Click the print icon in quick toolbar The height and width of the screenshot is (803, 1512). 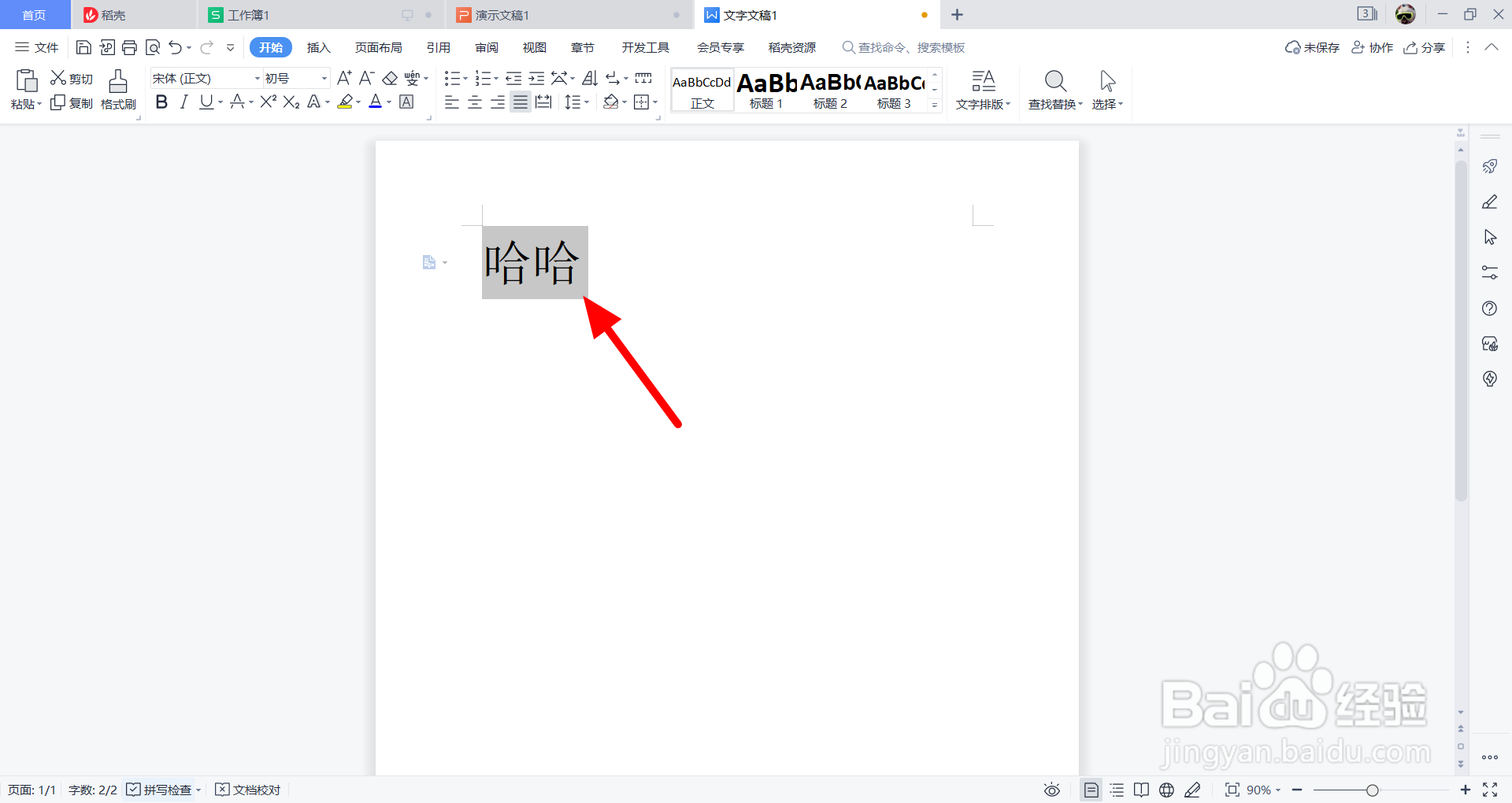130,47
